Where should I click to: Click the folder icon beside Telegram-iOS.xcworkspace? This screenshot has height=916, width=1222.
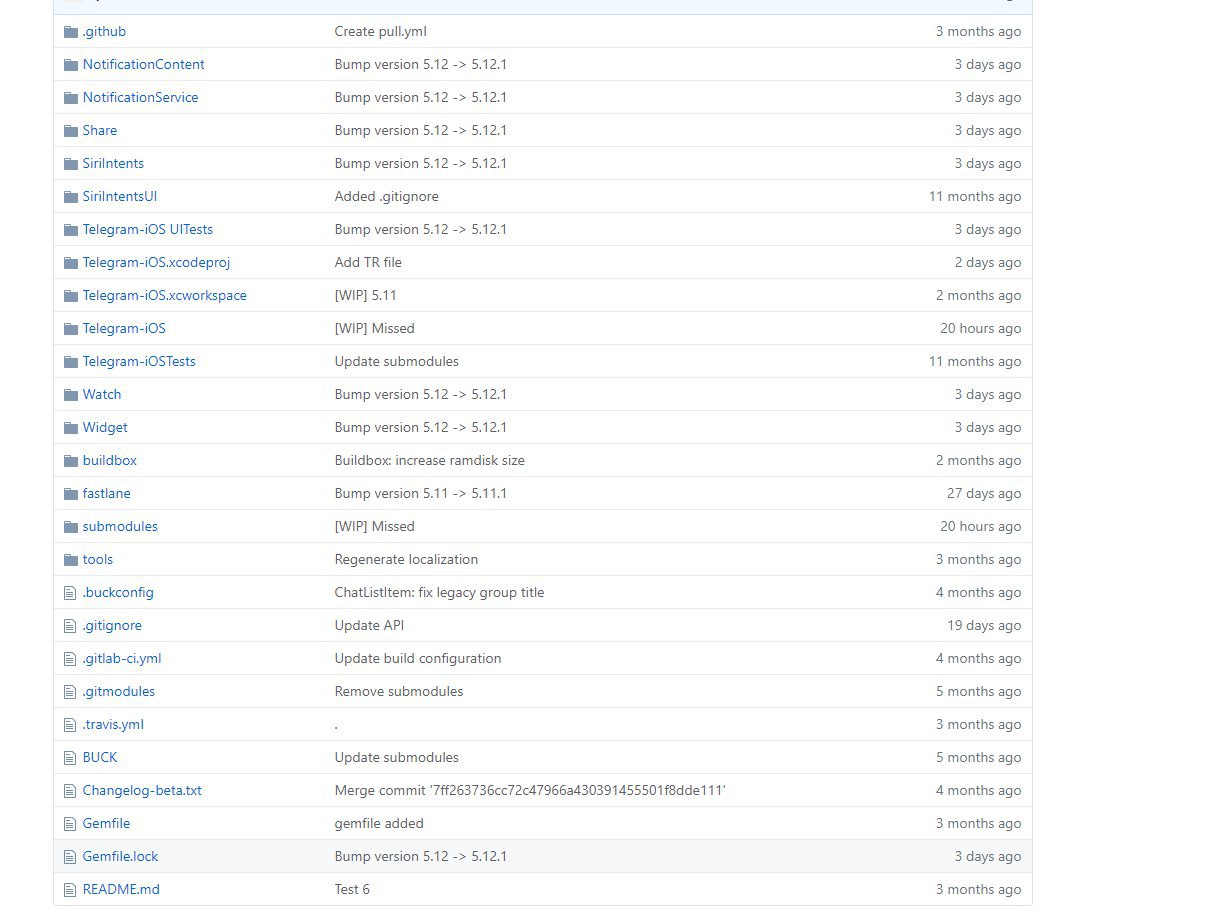pyautogui.click(x=70, y=296)
